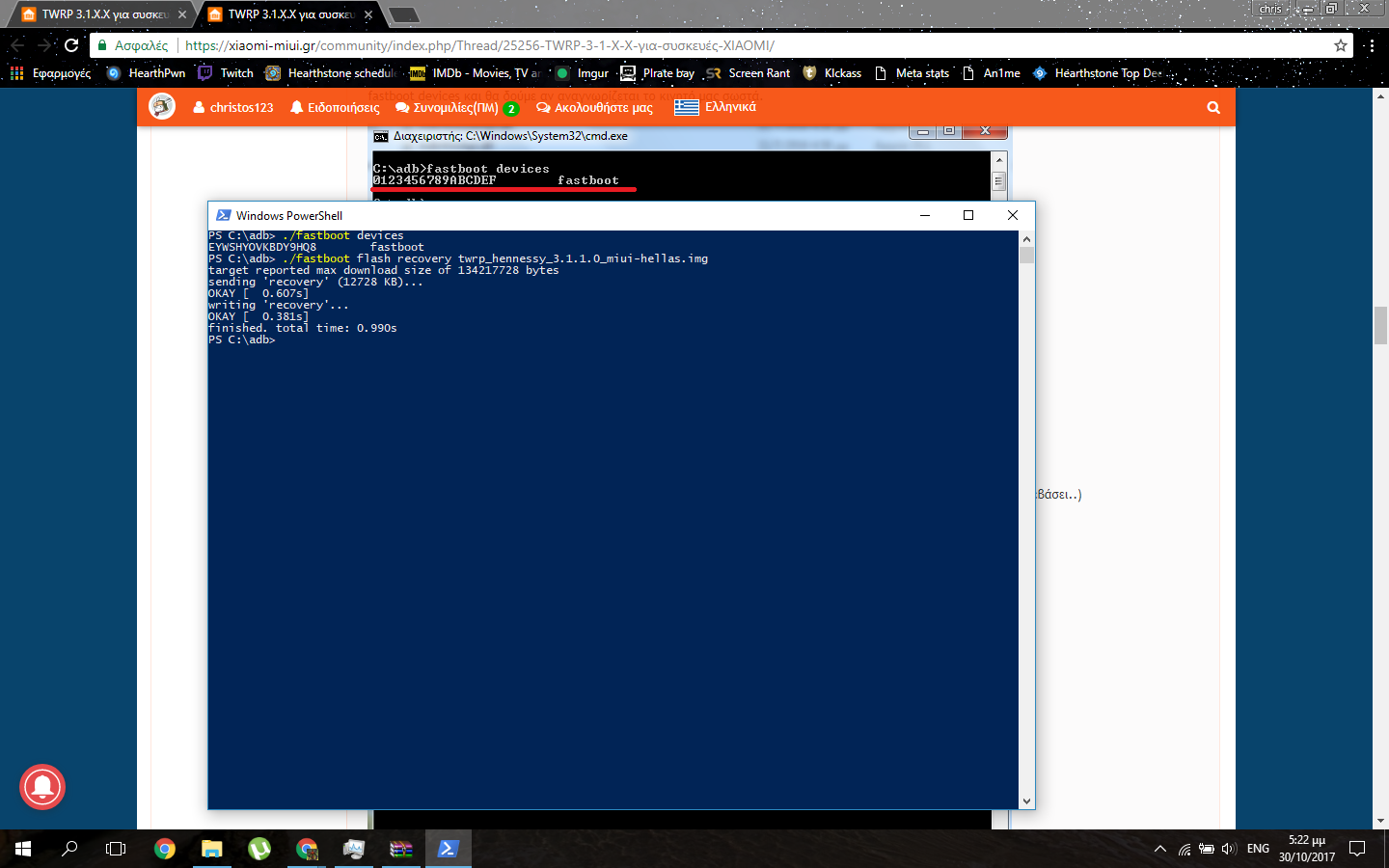The height and width of the screenshot is (868, 1389).
Task: Open the christos123 user menu
Action: pos(233,108)
